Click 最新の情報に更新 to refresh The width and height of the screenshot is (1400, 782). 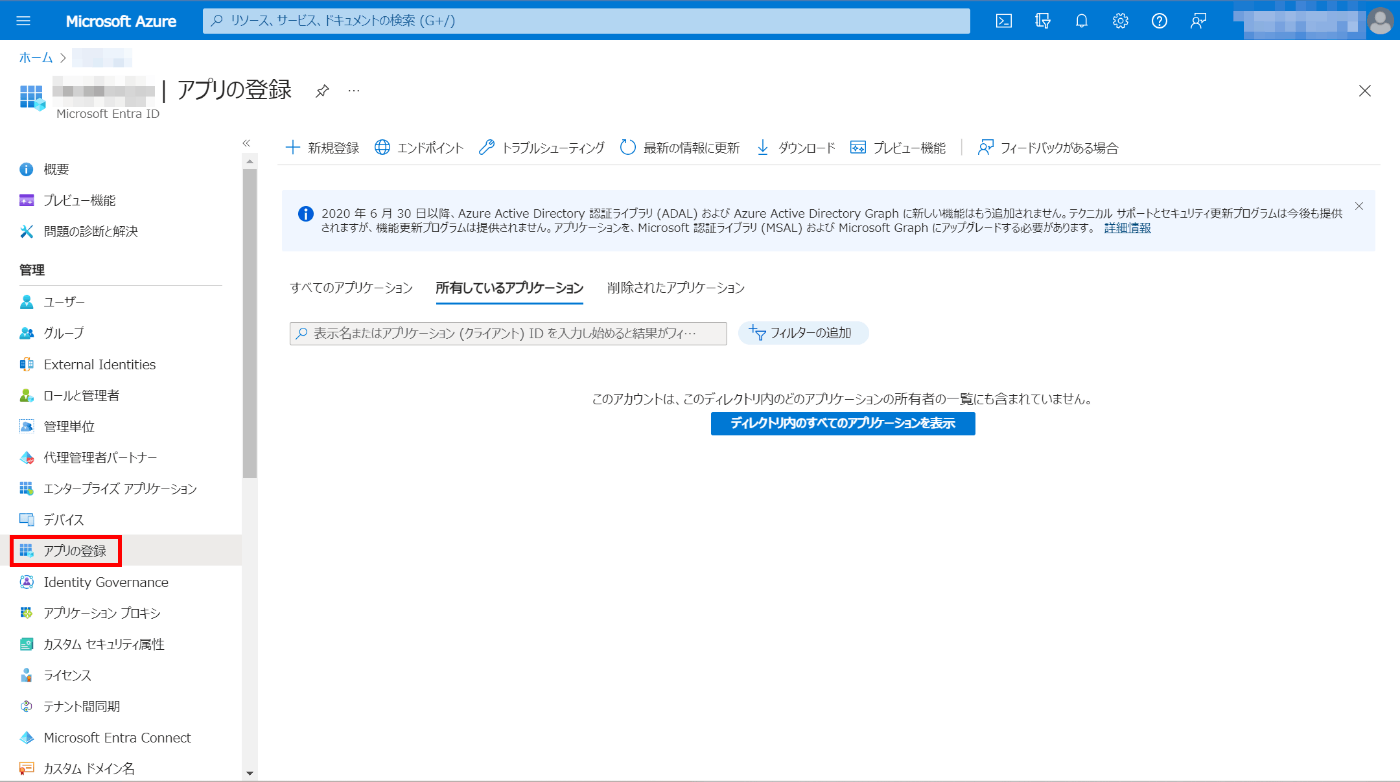(x=680, y=148)
